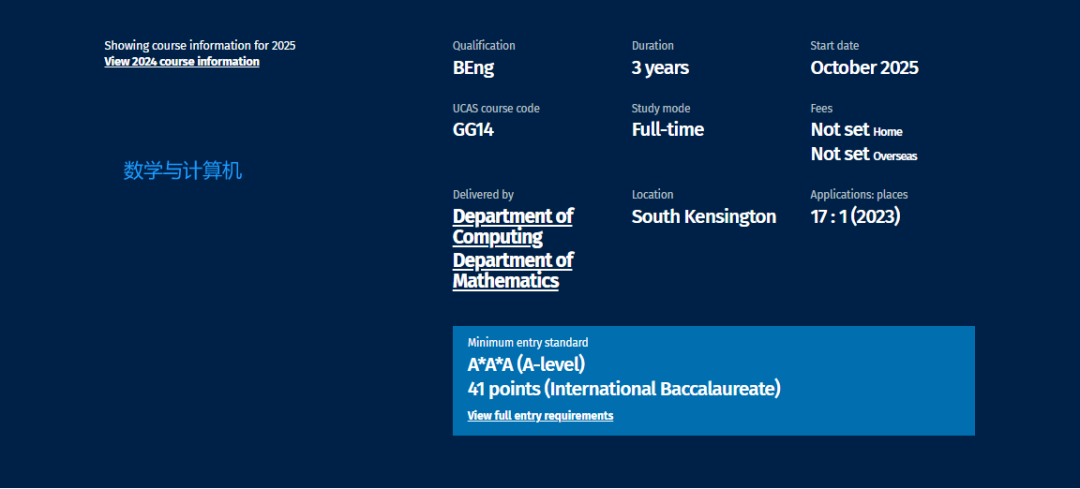
Task: Click the Applications: places label
Action: [x=858, y=195]
